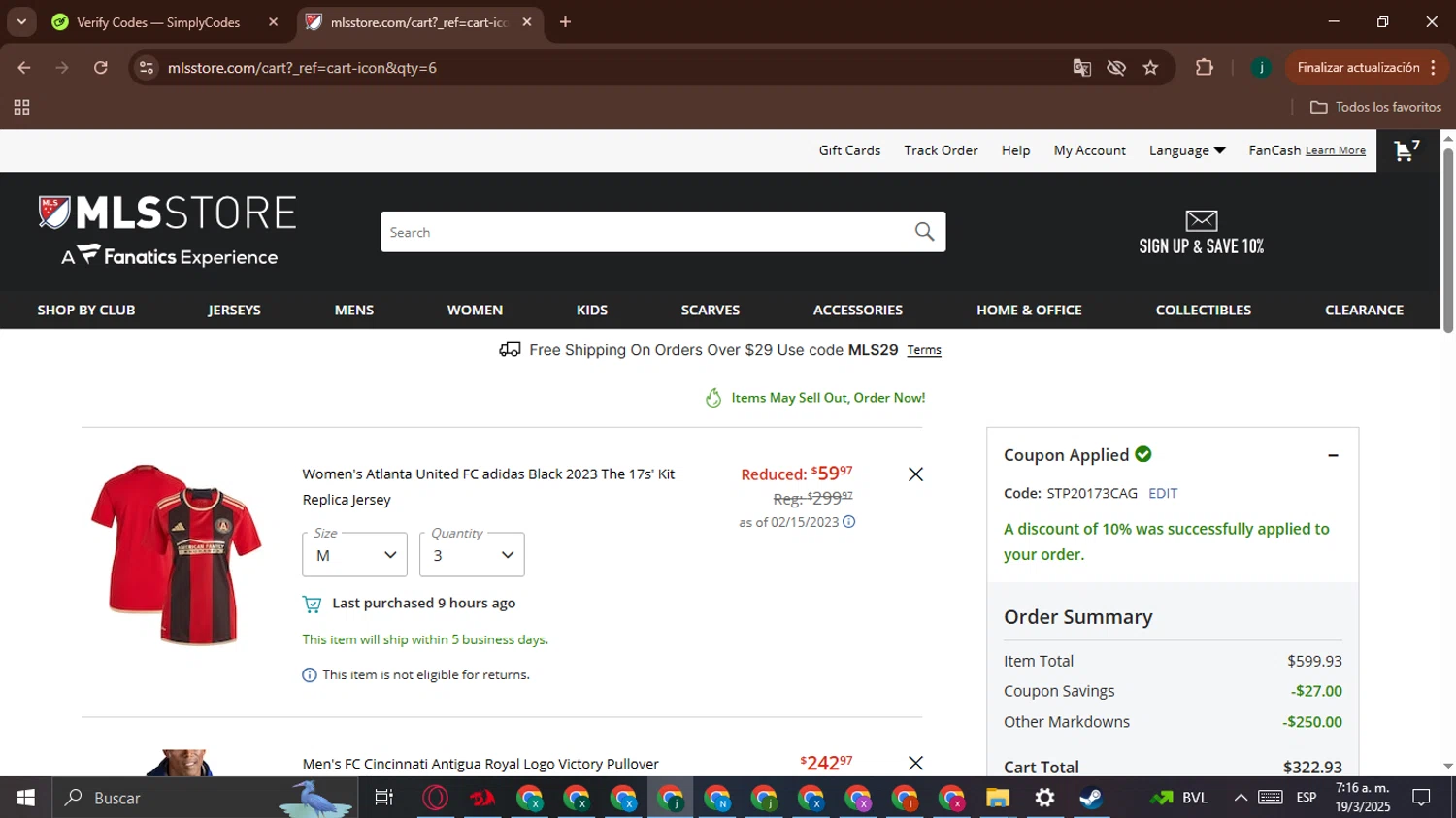
Task: Open a new browser tab with plus
Action: tap(565, 22)
